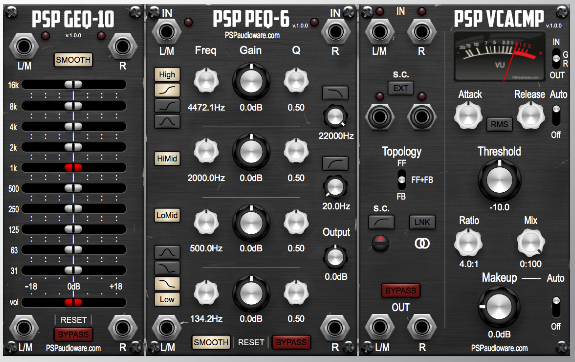Toggle the VU meter IN/GR/OUT switch
The width and height of the screenshot is (575, 362).
[x=556, y=58]
